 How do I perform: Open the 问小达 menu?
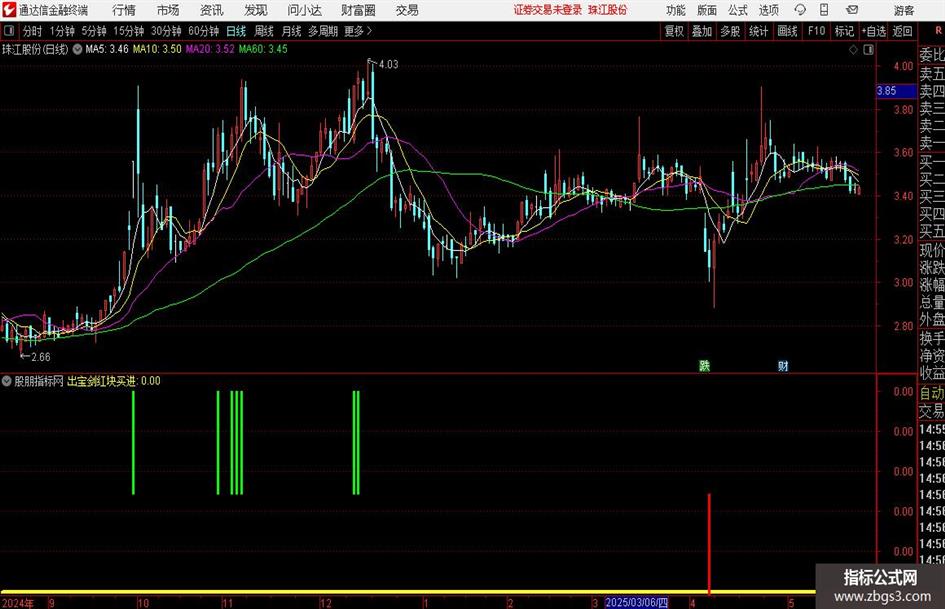304,10
